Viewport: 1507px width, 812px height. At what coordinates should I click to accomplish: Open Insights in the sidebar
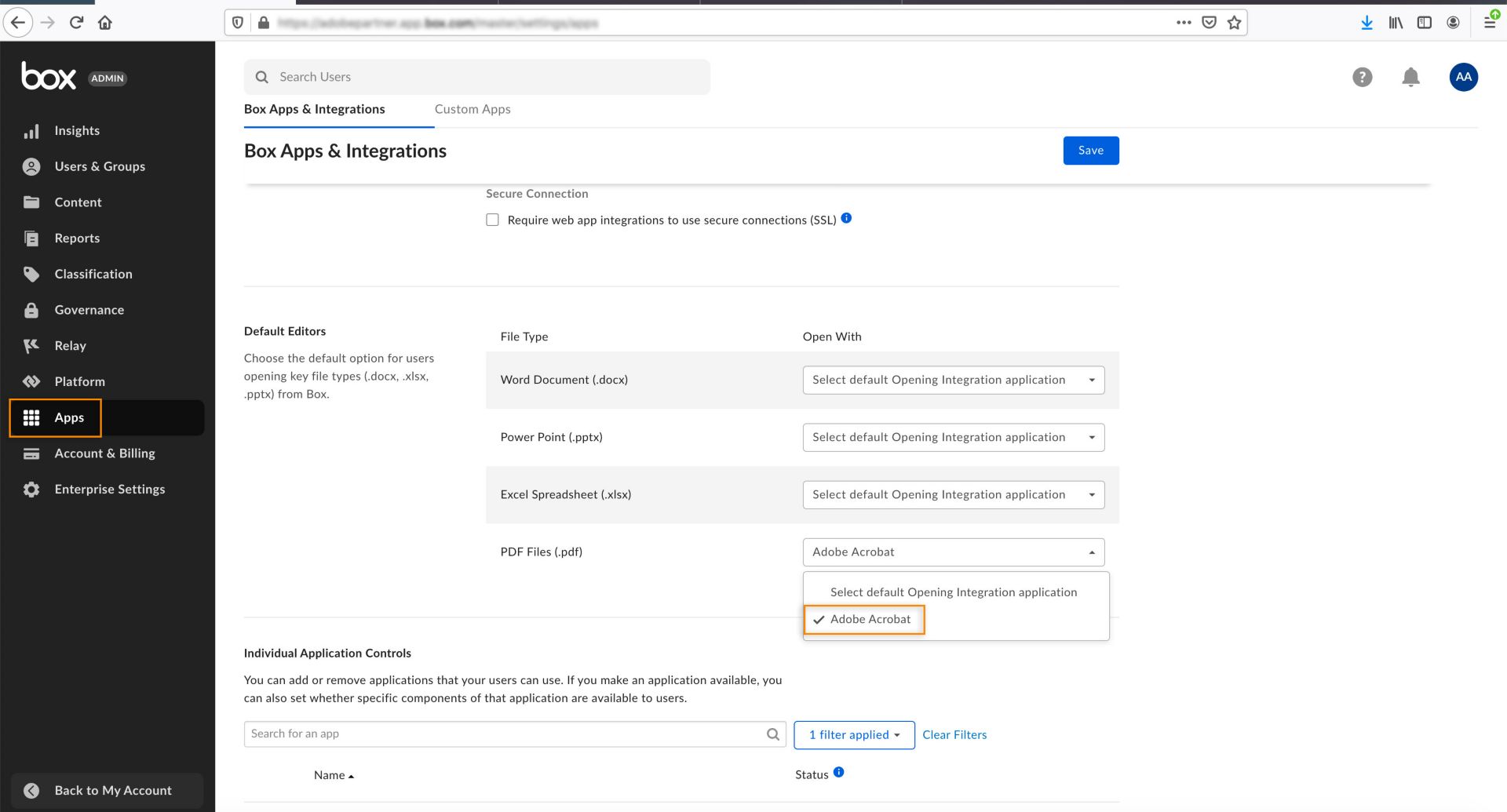pyautogui.click(x=77, y=131)
